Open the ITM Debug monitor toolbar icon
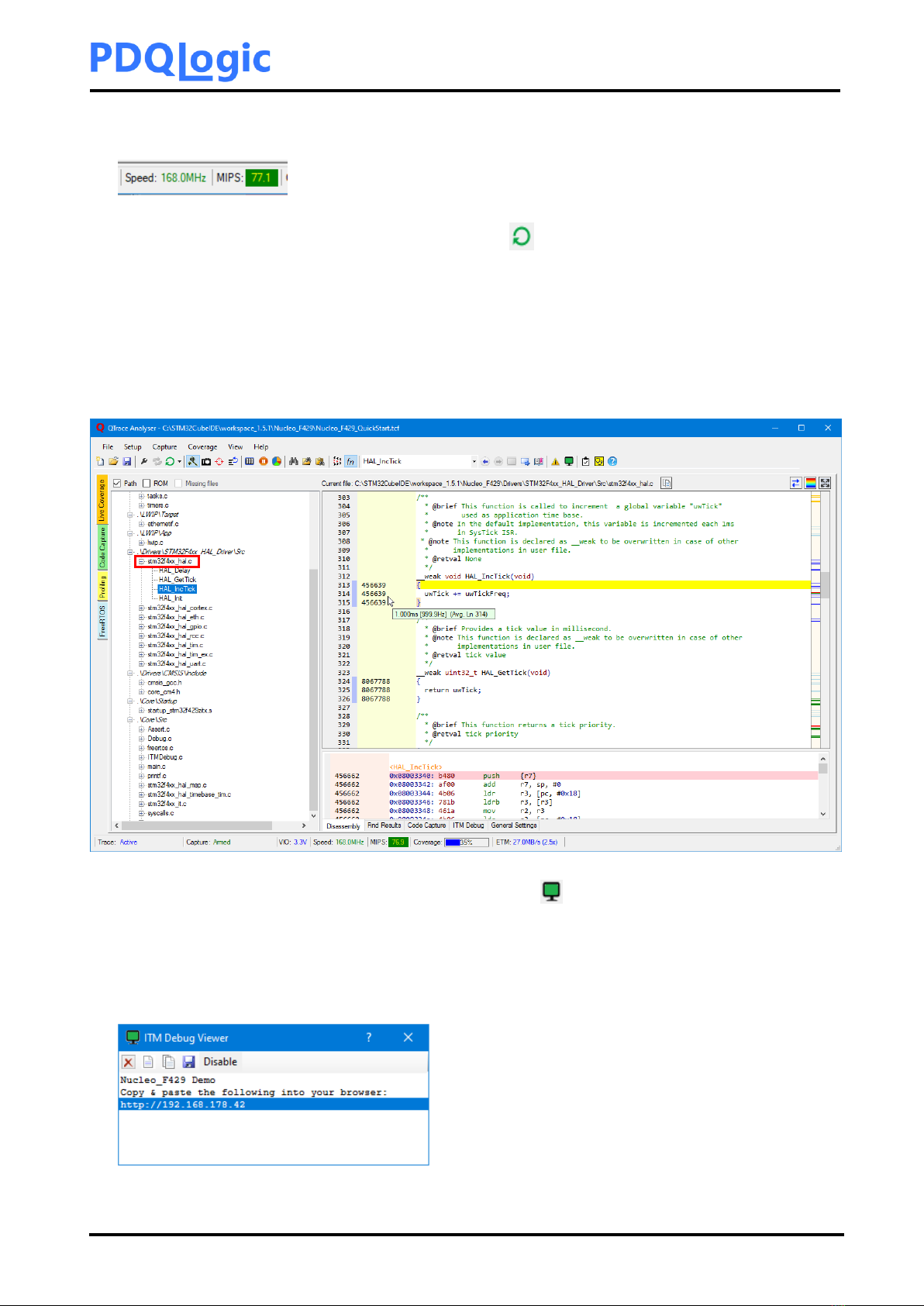Screen dimensions: 924x1306 [x=569, y=461]
